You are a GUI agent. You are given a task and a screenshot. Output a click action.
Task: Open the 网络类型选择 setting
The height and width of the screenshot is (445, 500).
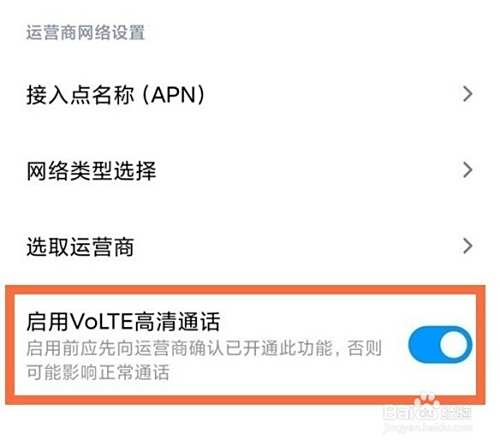[250, 171]
